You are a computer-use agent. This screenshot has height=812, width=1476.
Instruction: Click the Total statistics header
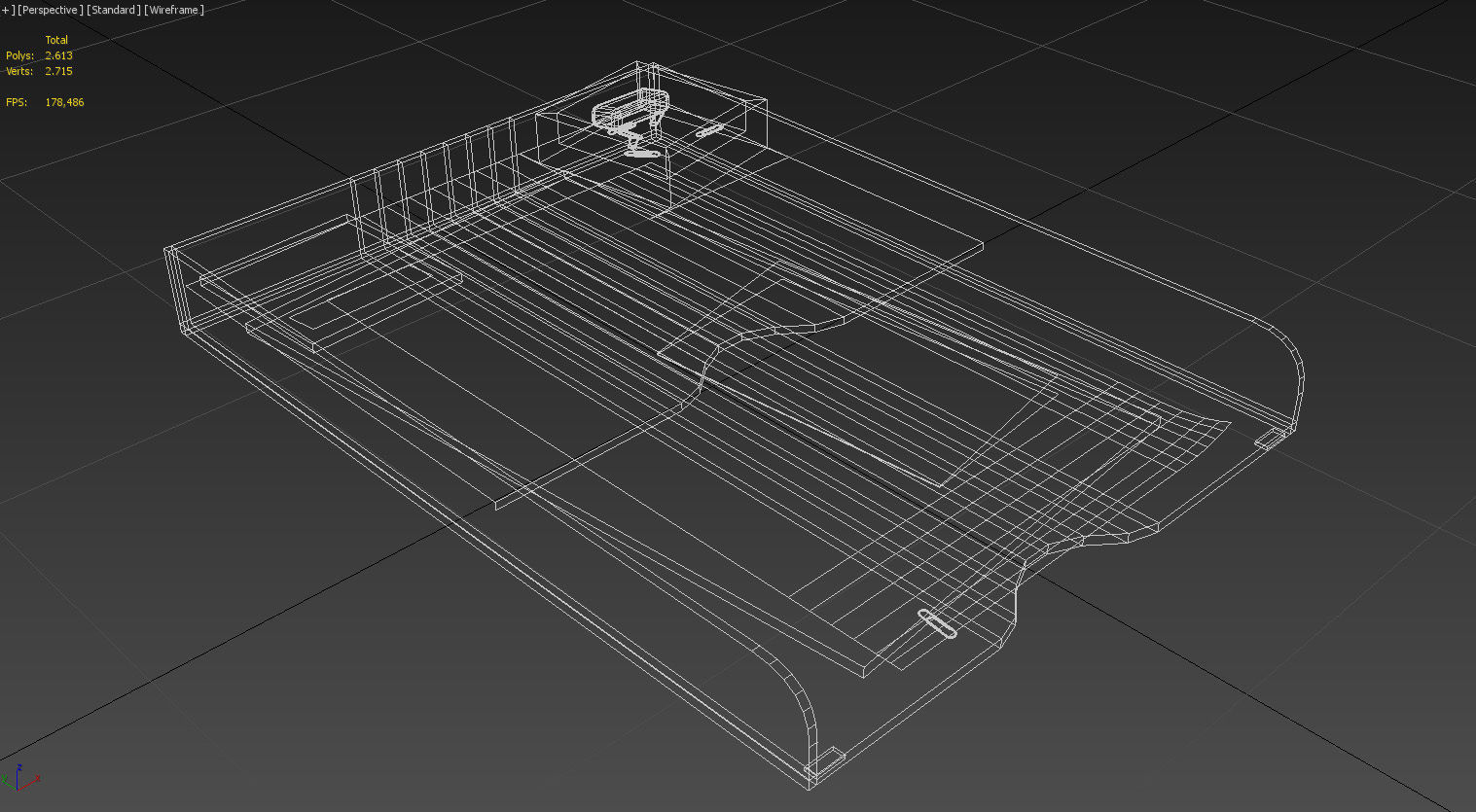[x=56, y=40]
